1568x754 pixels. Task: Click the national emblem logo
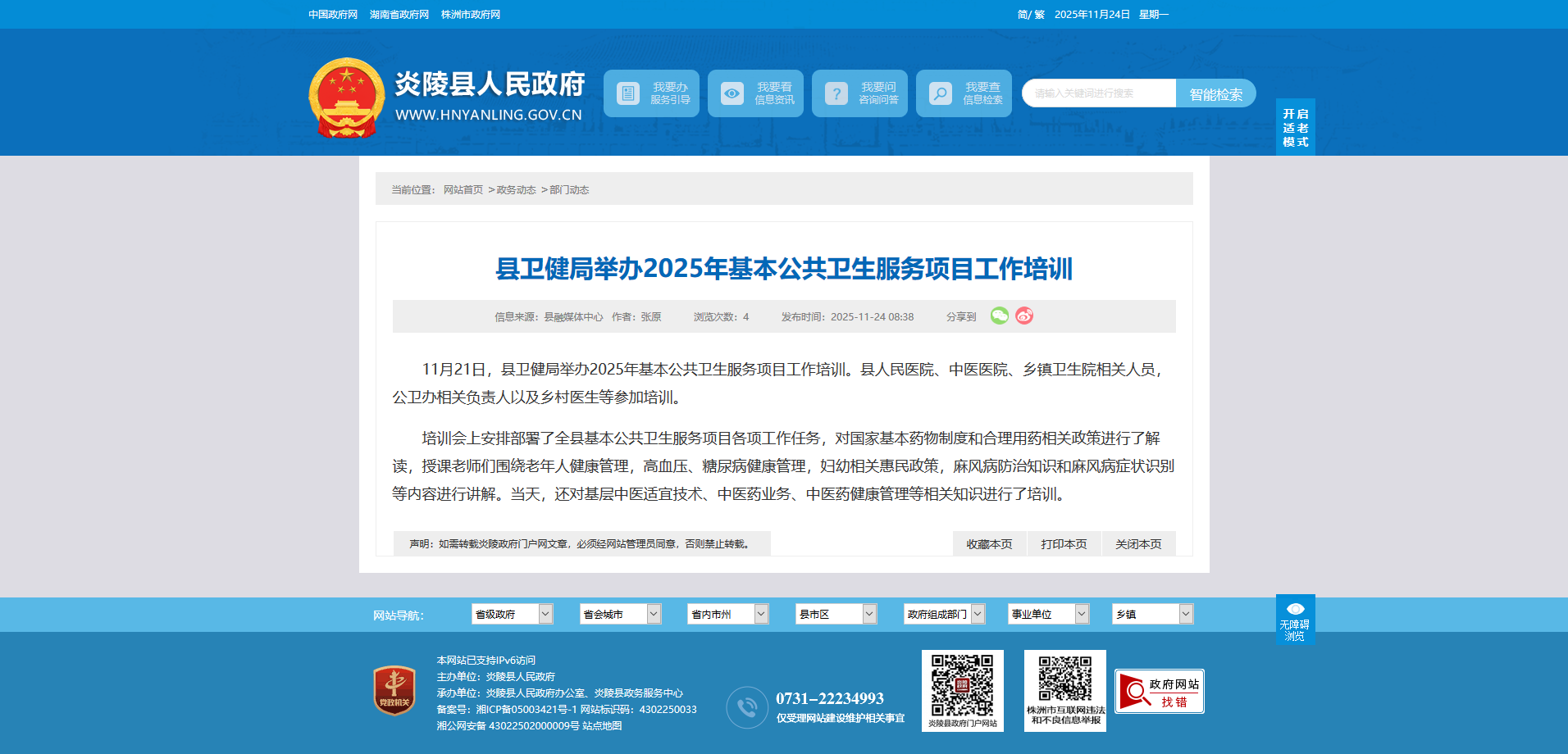click(x=346, y=98)
